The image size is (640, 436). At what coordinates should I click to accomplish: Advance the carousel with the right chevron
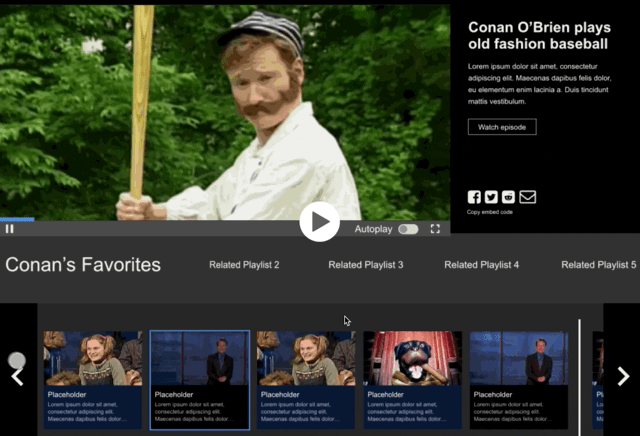pos(623,376)
